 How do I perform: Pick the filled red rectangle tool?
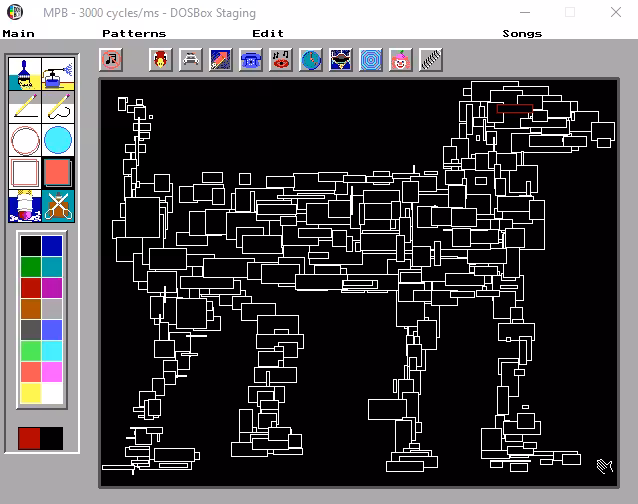coord(58,173)
